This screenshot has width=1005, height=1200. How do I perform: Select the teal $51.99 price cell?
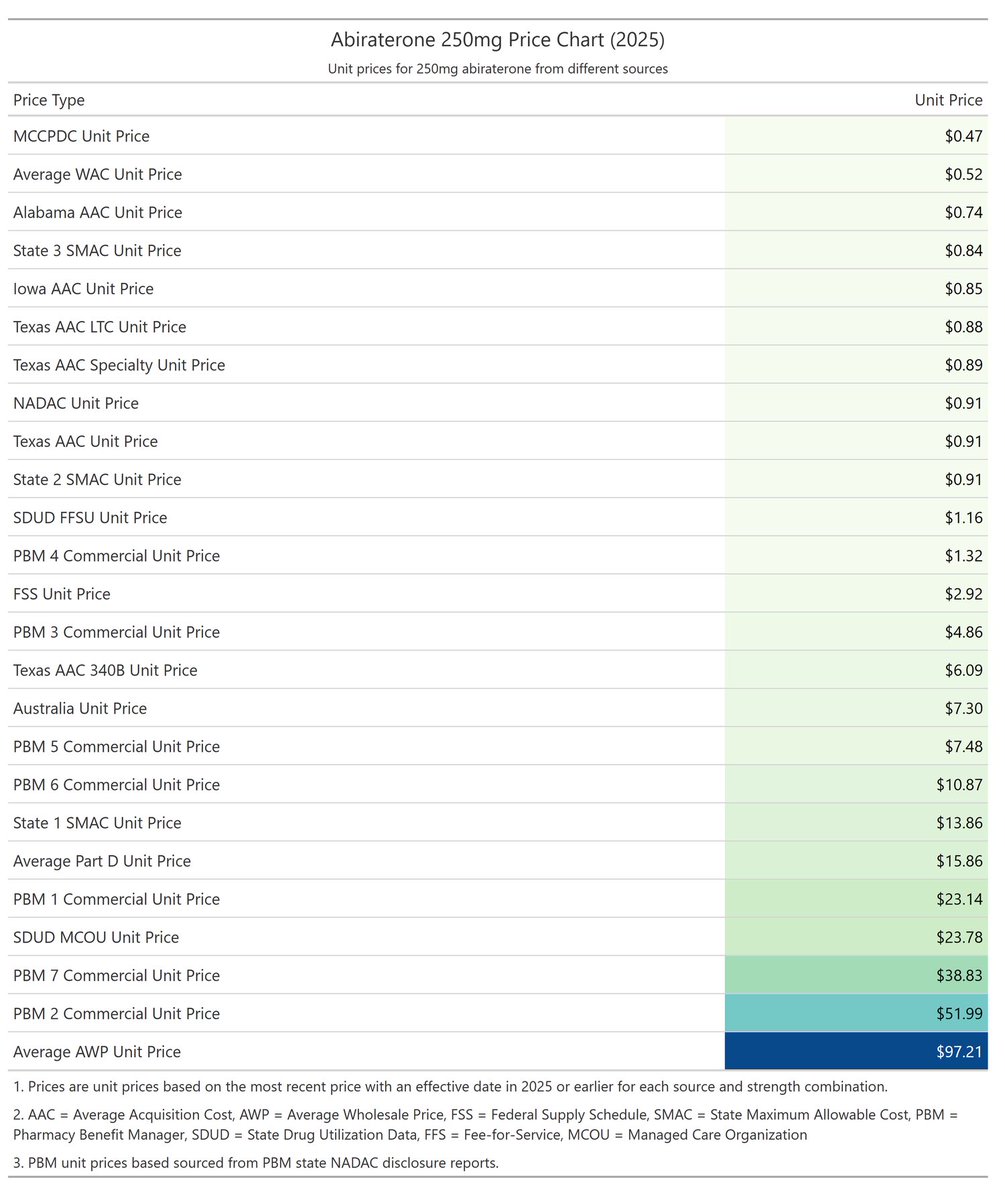click(x=856, y=1014)
